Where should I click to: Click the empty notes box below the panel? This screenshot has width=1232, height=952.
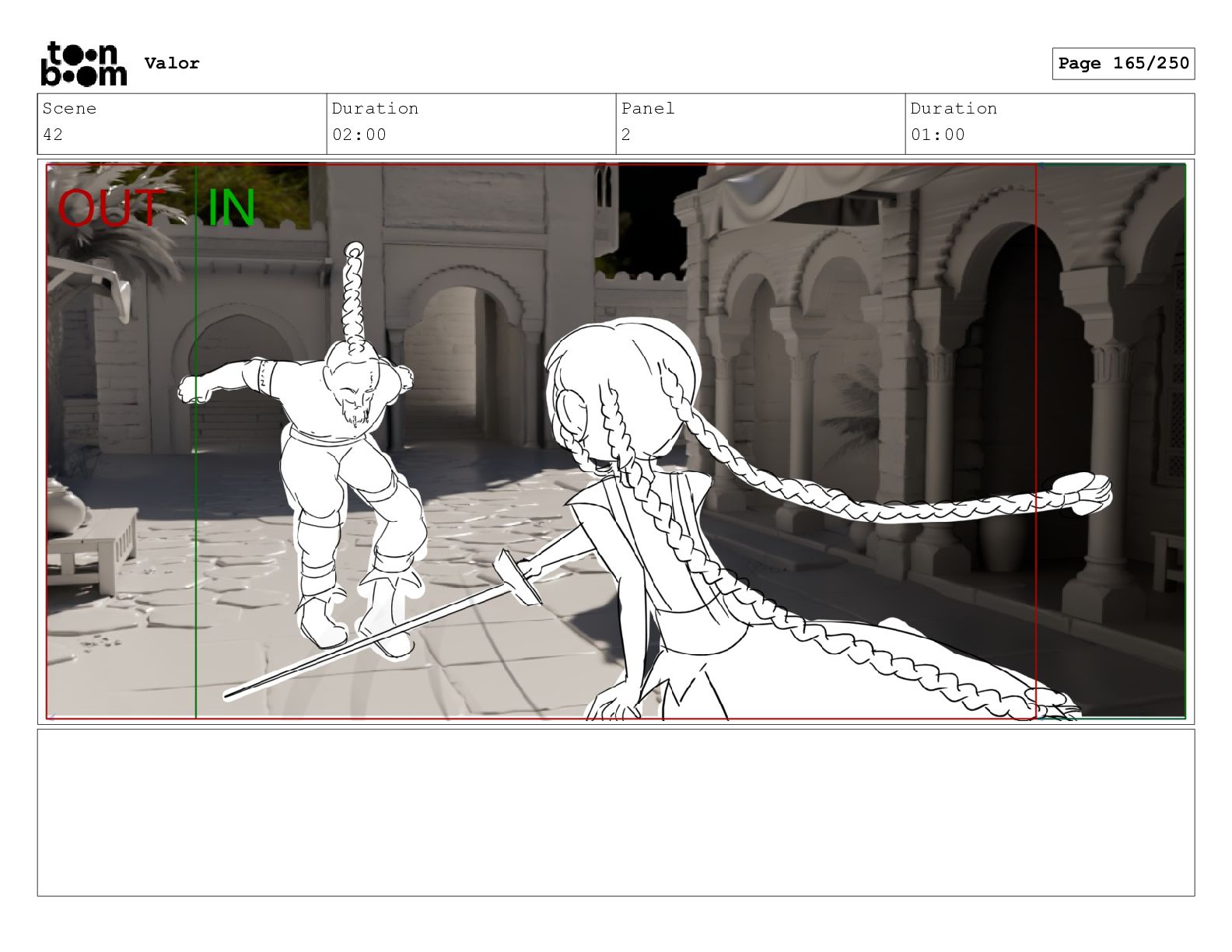(x=615, y=811)
